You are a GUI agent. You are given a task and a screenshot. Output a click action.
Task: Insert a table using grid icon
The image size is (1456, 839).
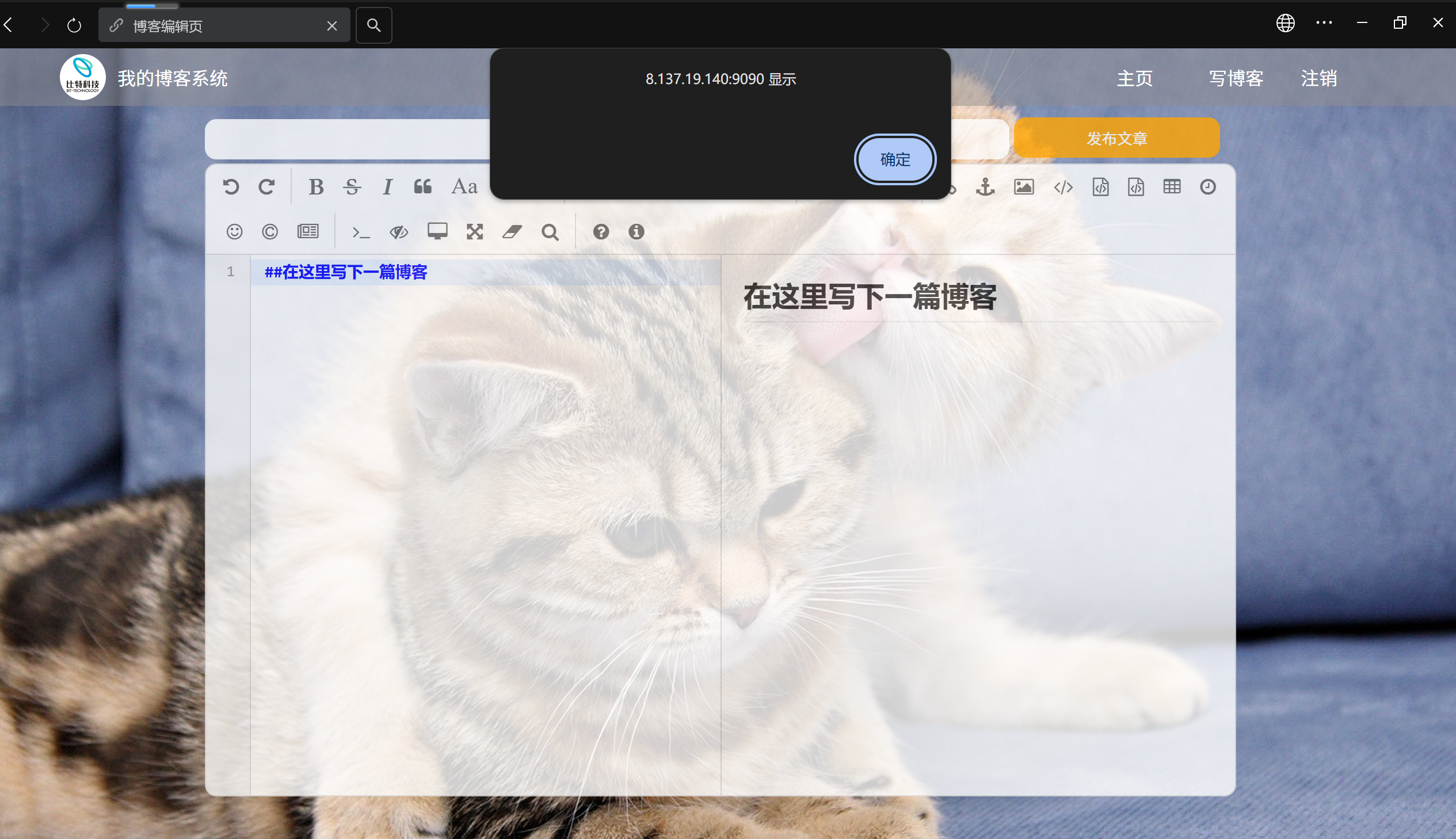pyautogui.click(x=1171, y=186)
